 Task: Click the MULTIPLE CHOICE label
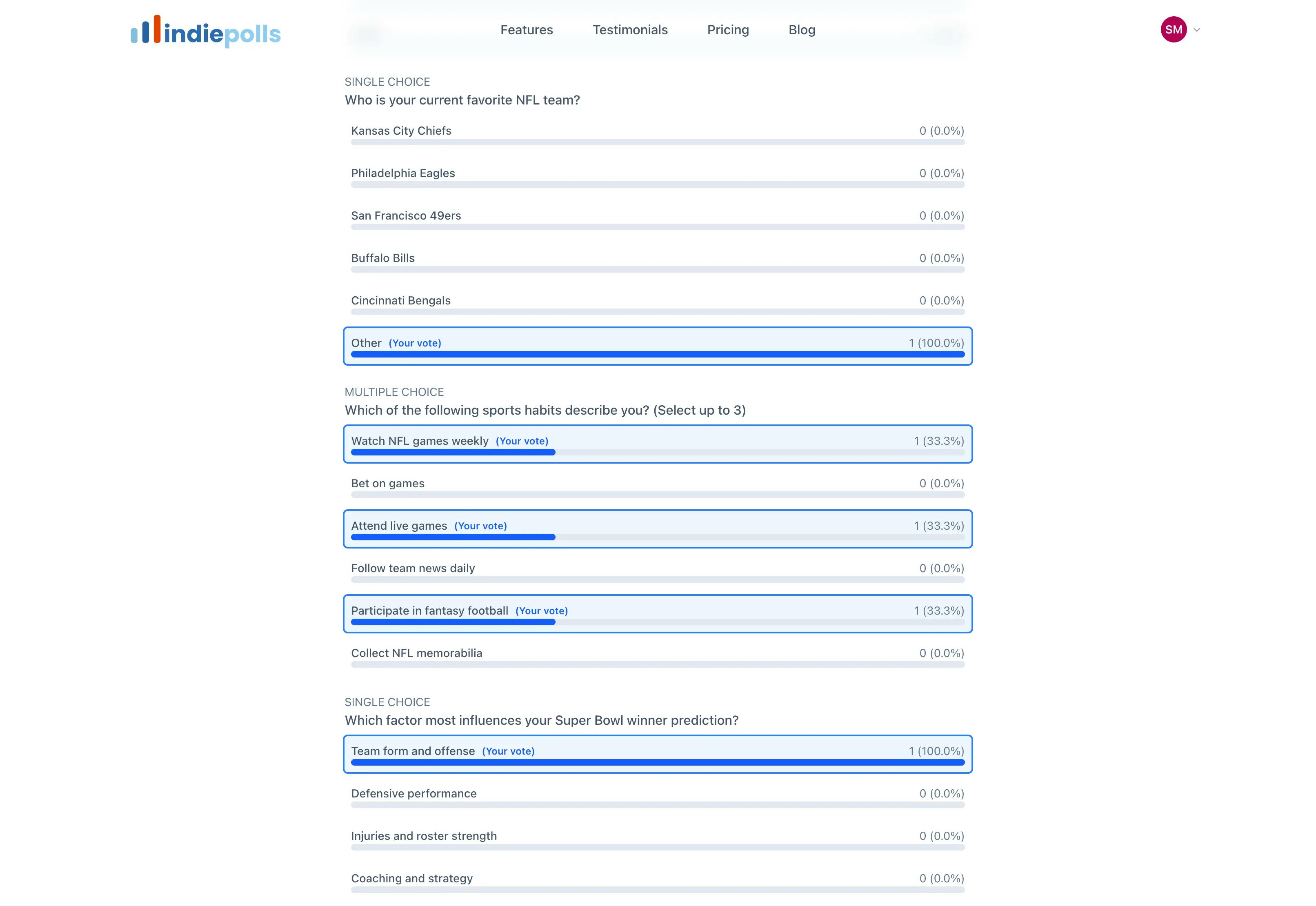[x=394, y=392]
